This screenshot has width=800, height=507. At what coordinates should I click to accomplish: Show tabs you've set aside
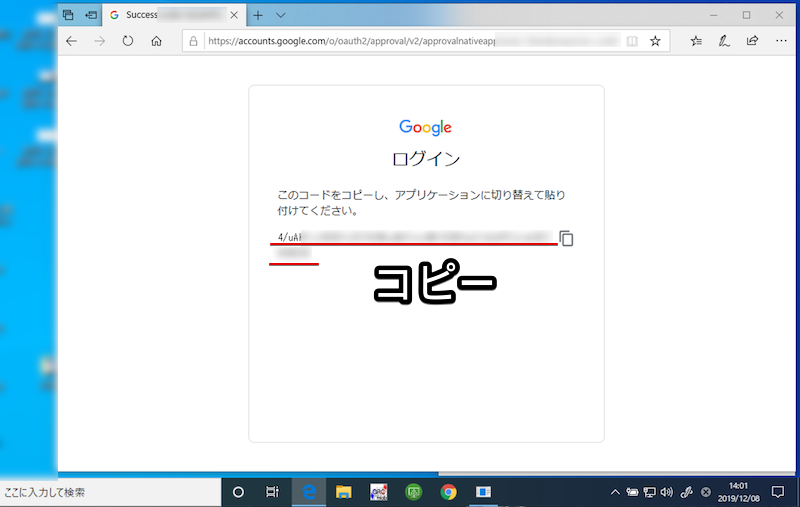point(68,15)
